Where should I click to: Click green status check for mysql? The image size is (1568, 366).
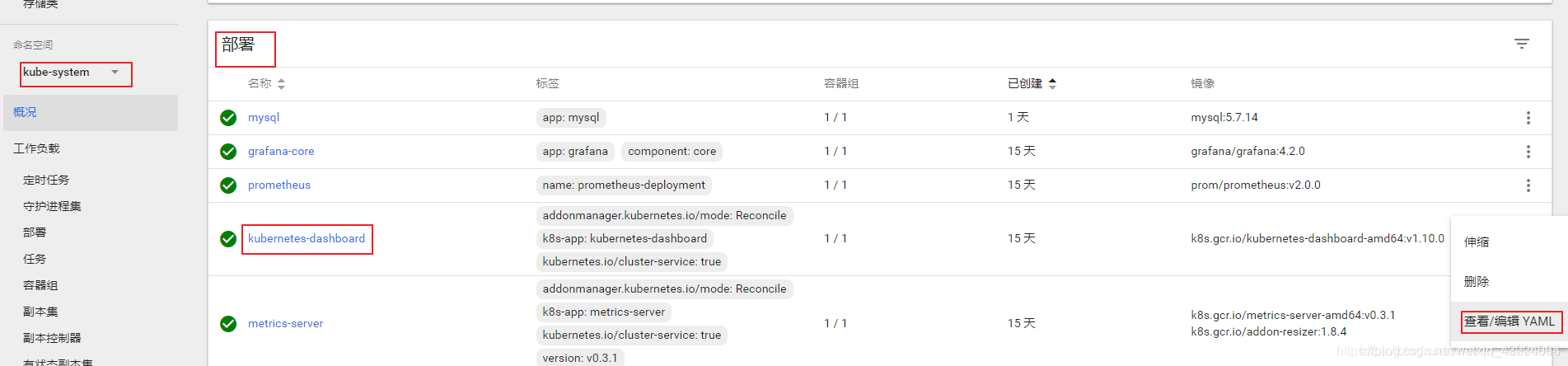[x=228, y=118]
